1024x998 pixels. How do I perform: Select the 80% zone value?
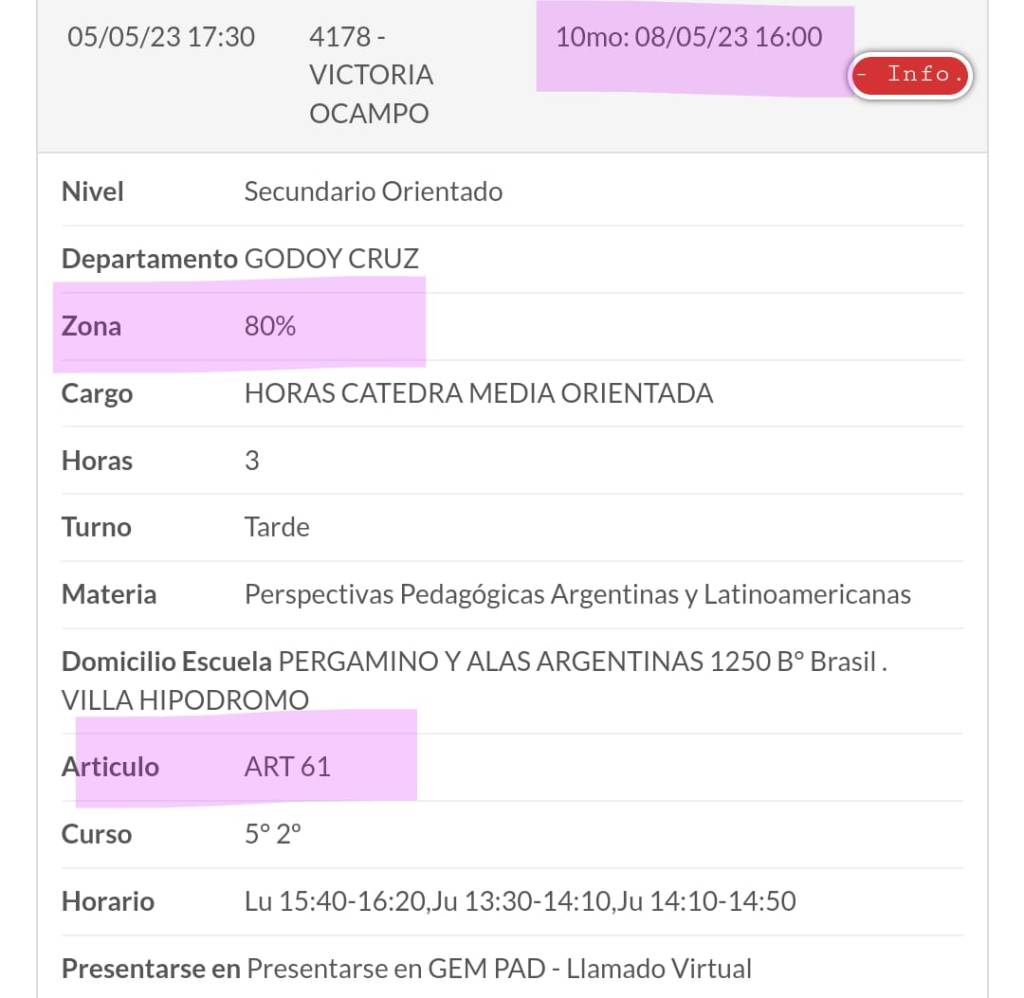tap(270, 326)
